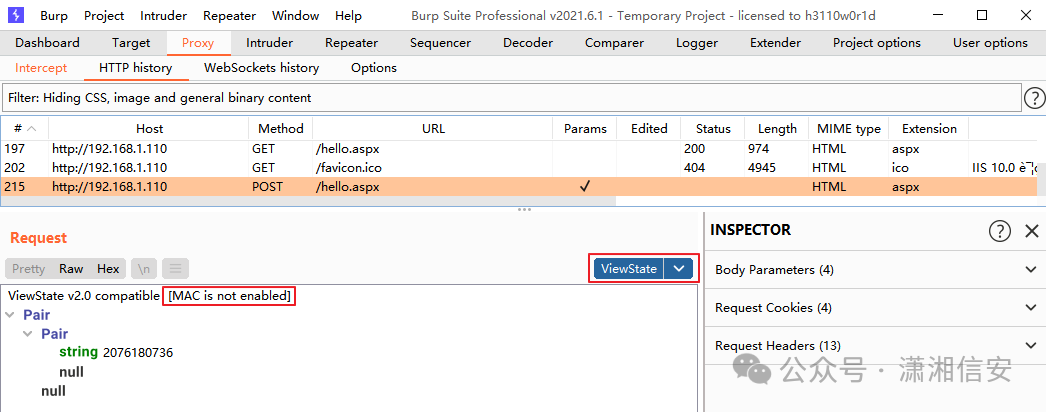Open the filter help question mark icon

click(1033, 98)
